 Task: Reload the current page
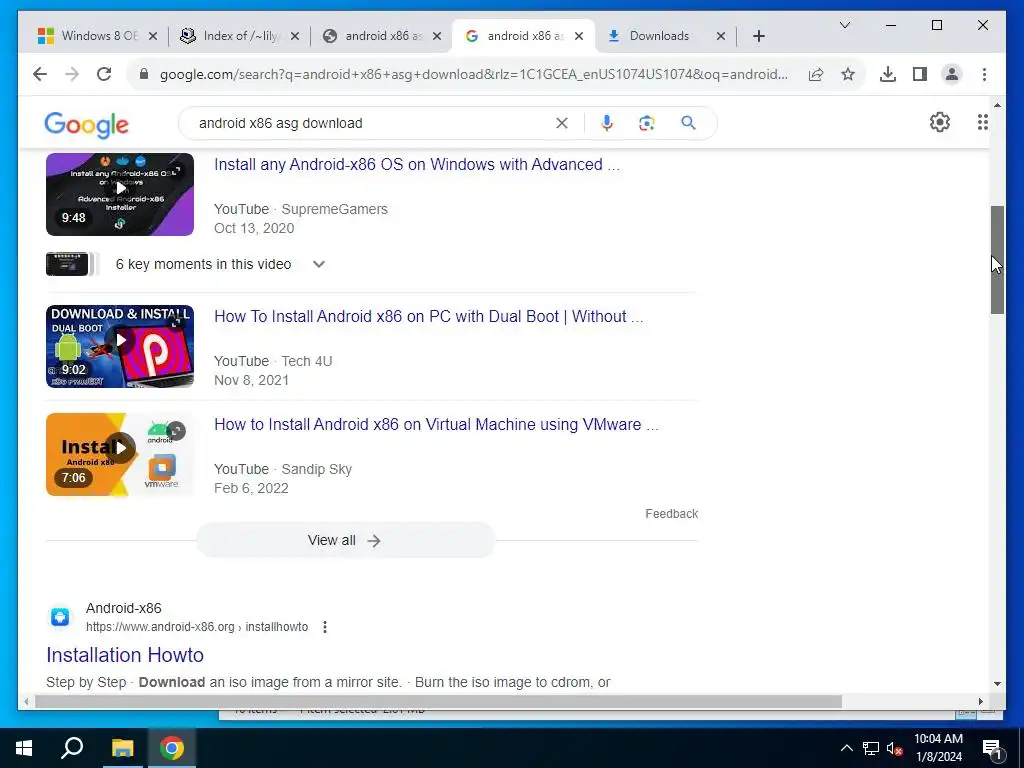click(x=104, y=74)
